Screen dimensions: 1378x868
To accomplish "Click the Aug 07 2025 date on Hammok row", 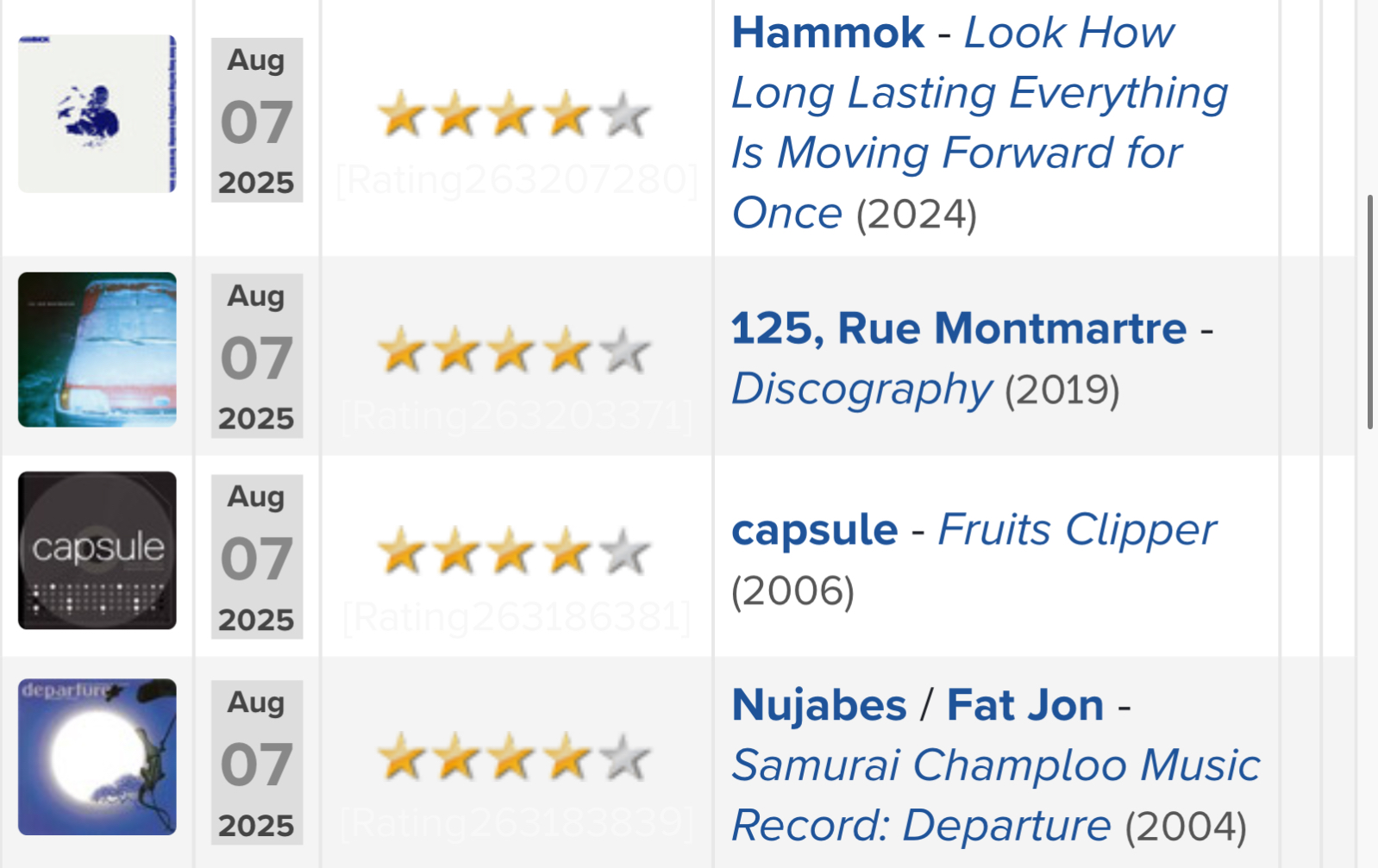I will (257, 120).
